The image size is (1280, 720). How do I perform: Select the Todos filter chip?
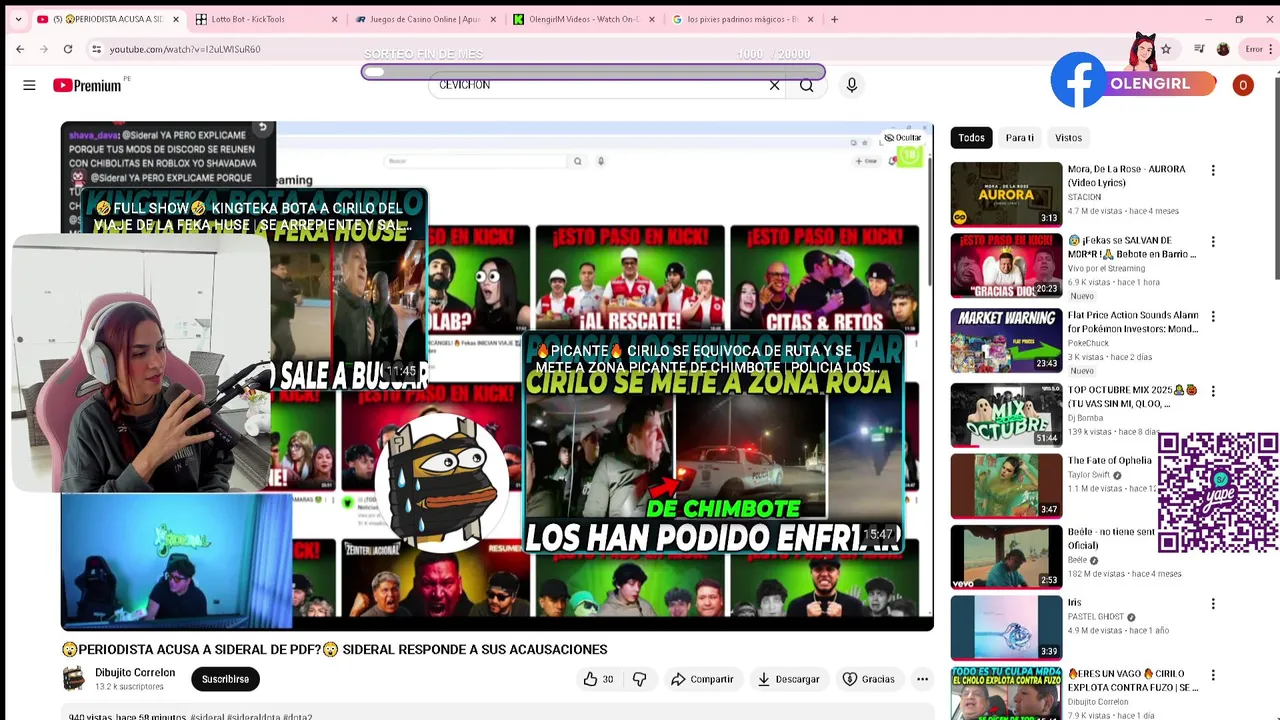point(971,138)
